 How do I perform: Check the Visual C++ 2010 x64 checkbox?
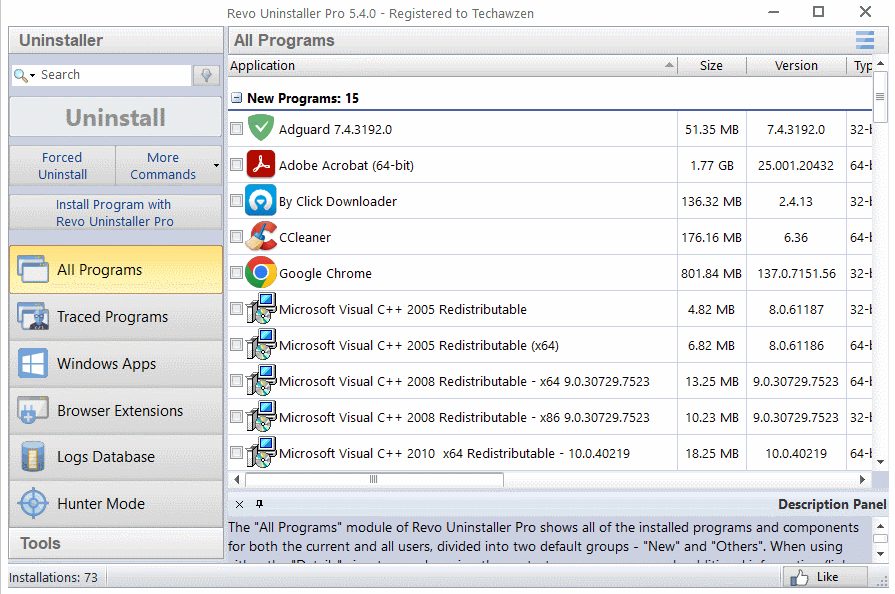(236, 452)
